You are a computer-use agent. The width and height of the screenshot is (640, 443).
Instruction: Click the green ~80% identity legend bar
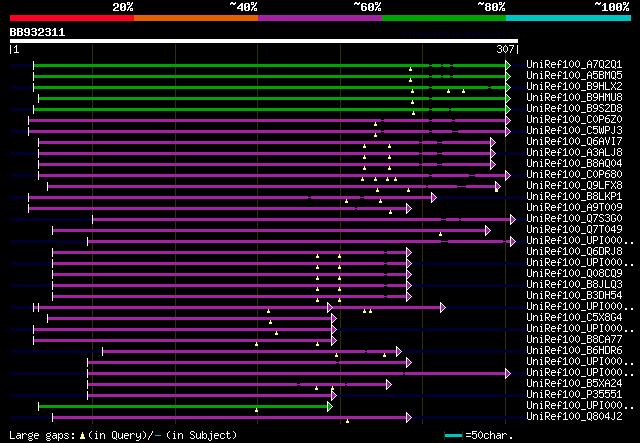pos(444,18)
